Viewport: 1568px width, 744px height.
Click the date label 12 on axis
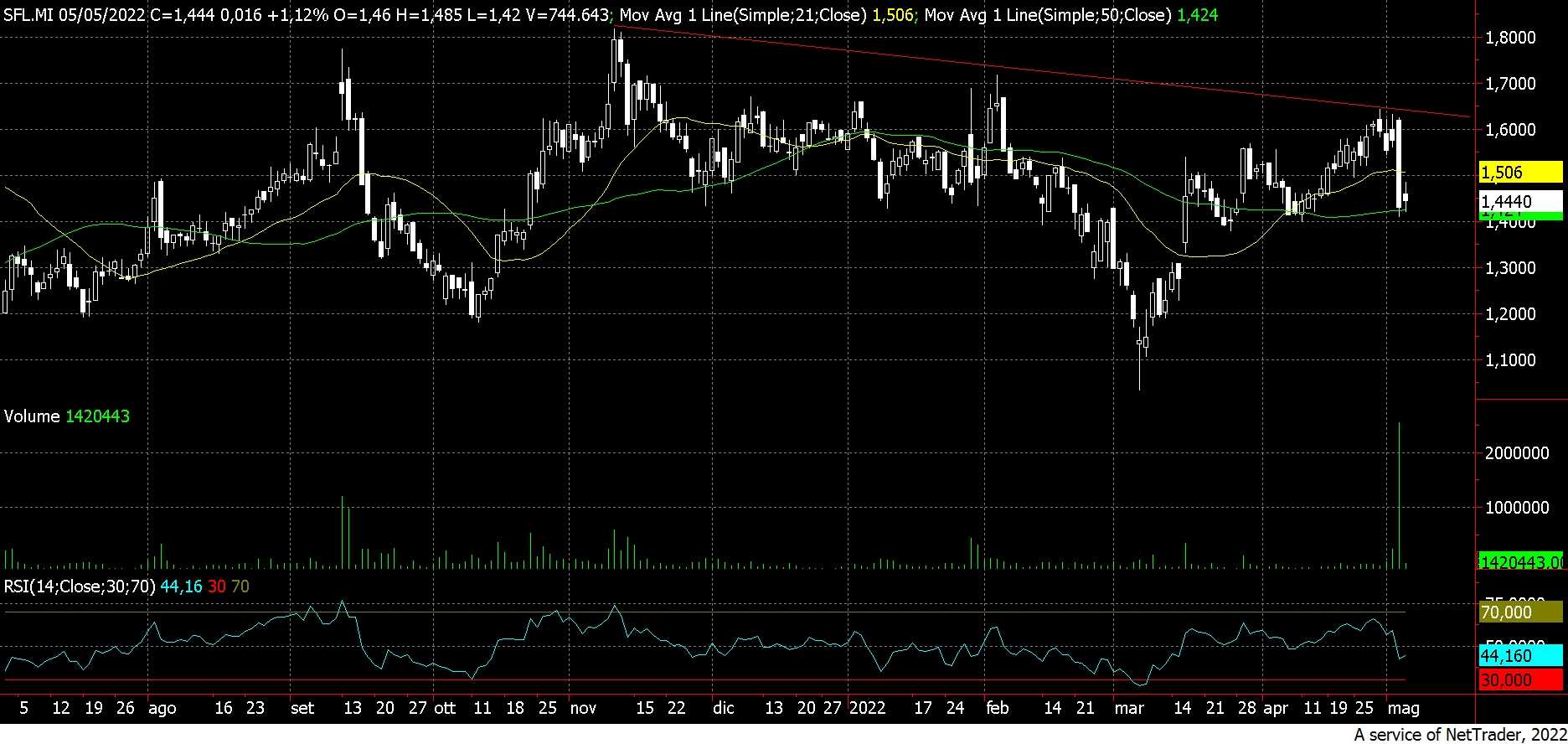pyautogui.click(x=61, y=708)
